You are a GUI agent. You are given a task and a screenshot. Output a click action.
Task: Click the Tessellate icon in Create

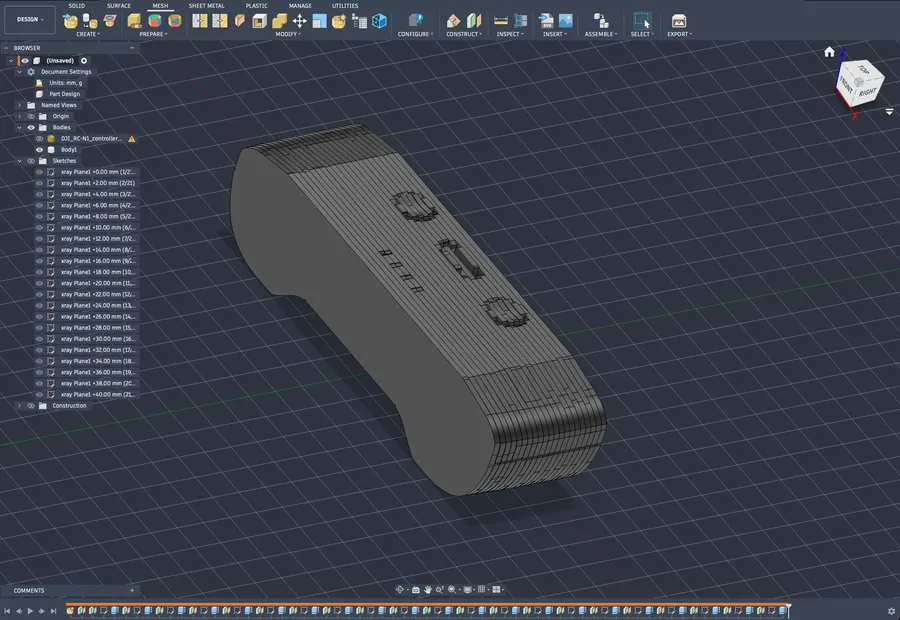coord(90,21)
